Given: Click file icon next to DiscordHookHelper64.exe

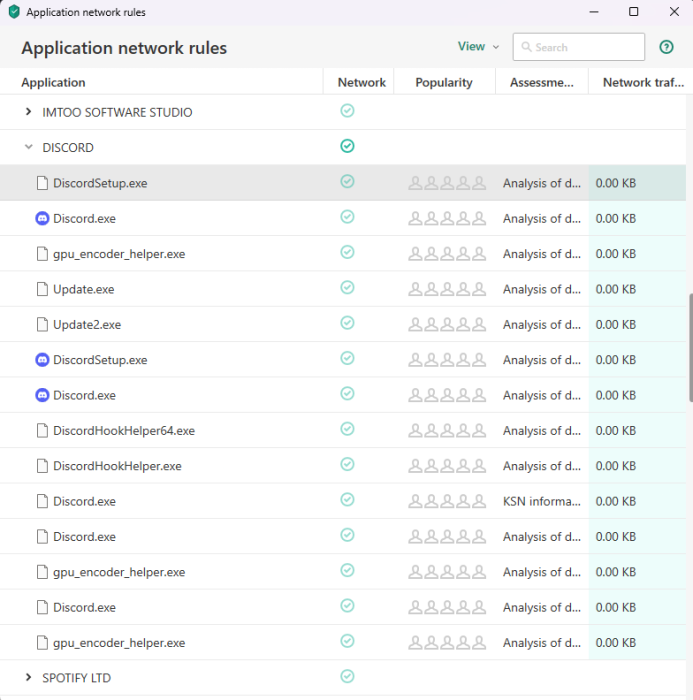Looking at the screenshot, I should 42,430.
